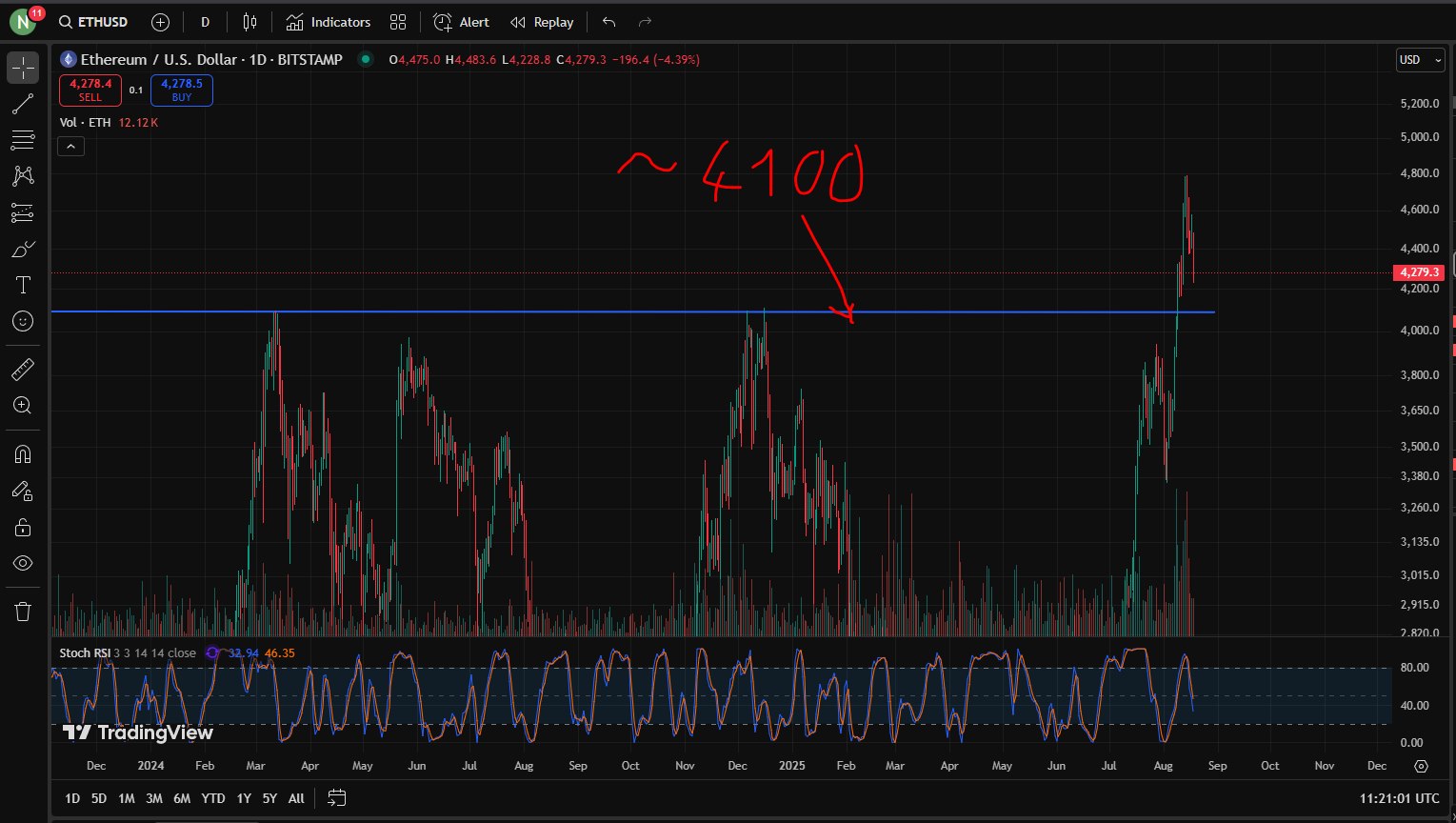Open the indicator templates grid menu
1456x823 pixels.
click(398, 22)
